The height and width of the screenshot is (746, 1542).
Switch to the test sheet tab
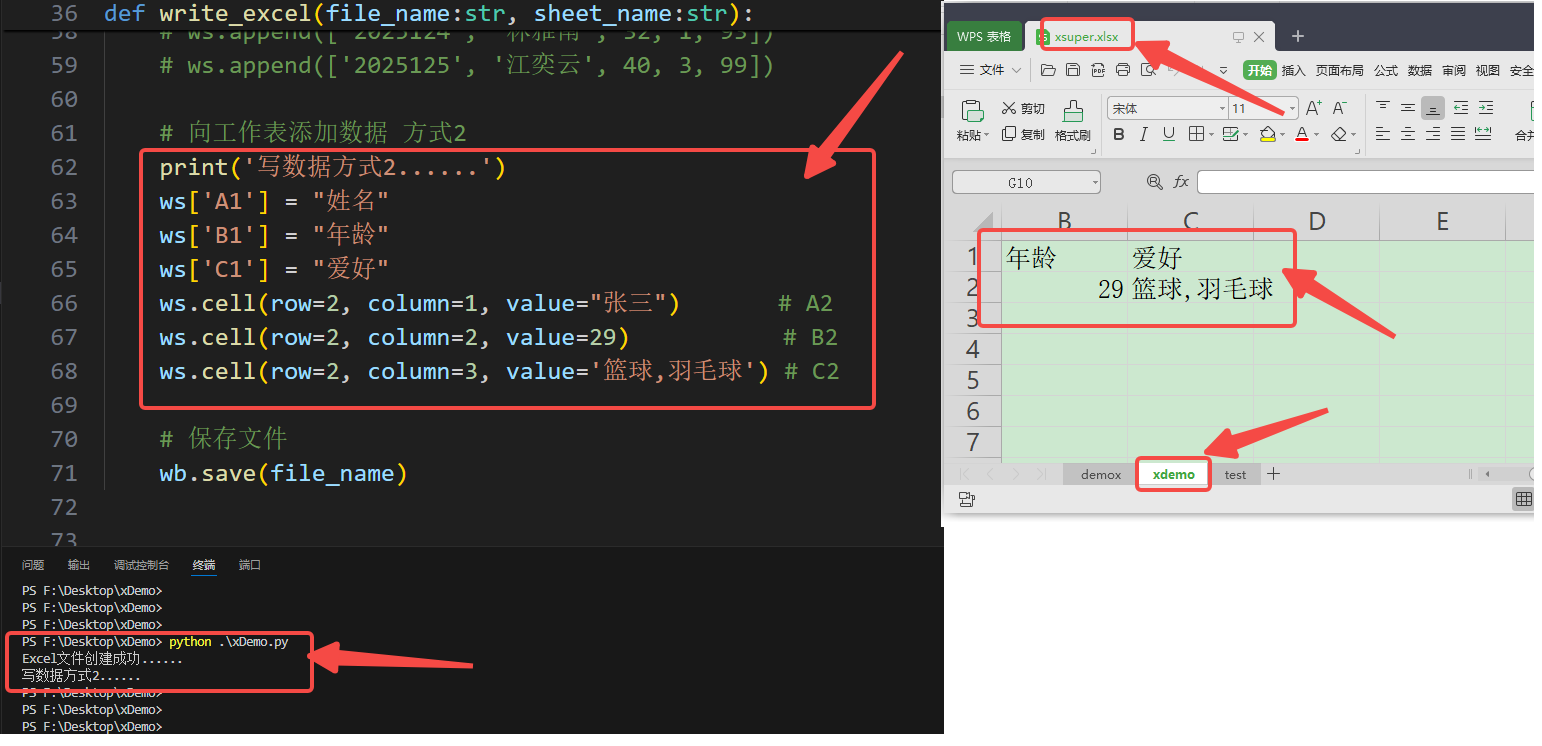point(1235,474)
